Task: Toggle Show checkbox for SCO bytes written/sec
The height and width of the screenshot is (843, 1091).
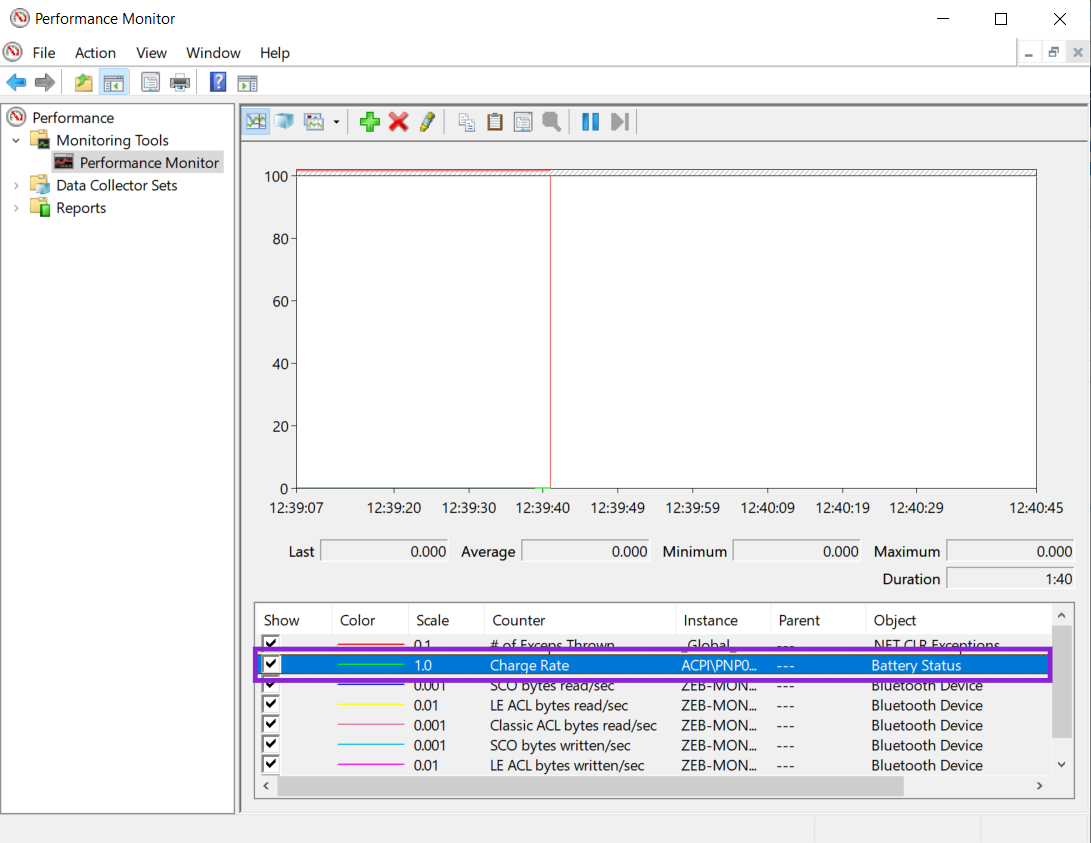Action: pyautogui.click(x=272, y=745)
